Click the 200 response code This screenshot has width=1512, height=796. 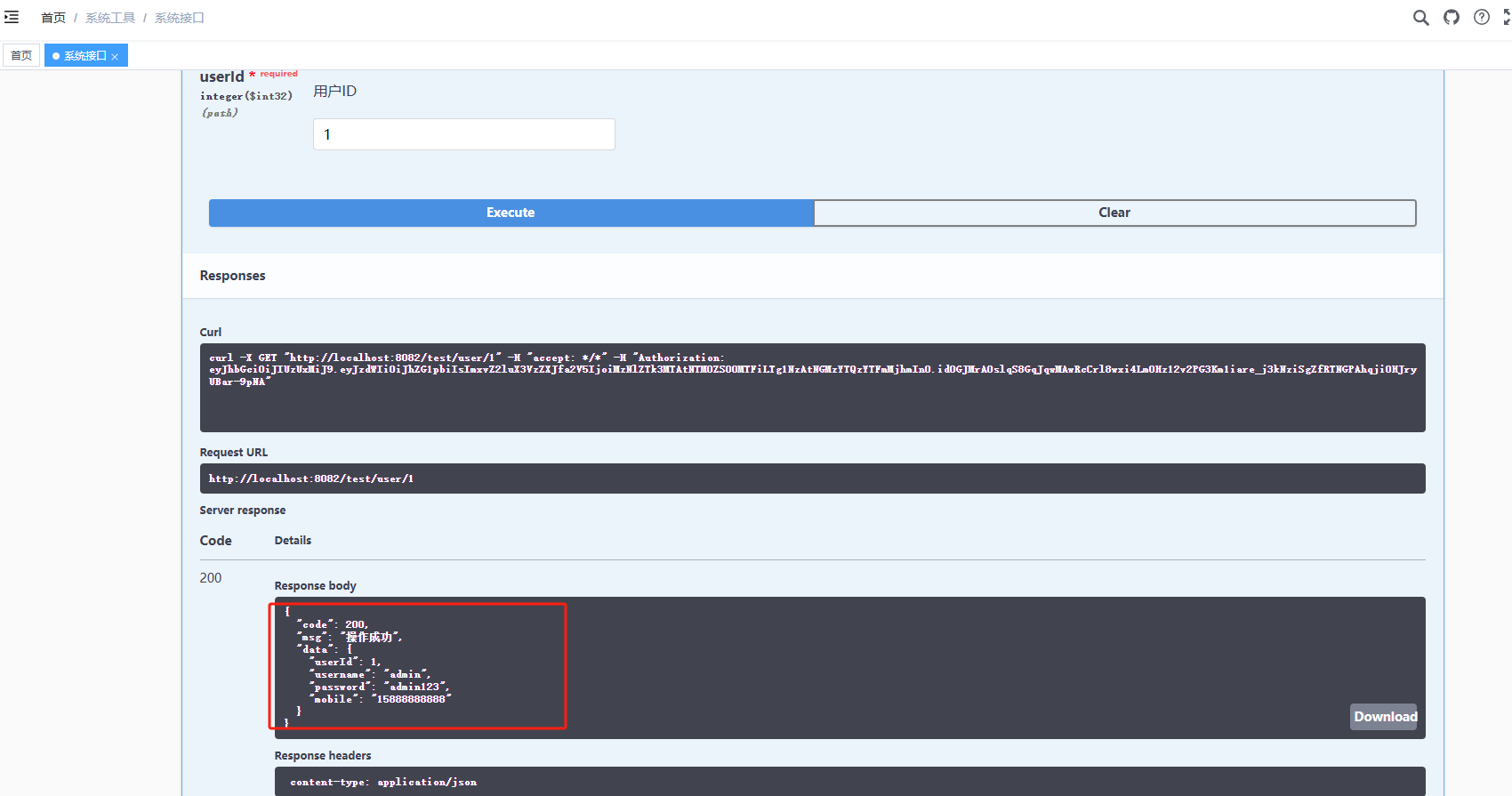pyautogui.click(x=211, y=578)
